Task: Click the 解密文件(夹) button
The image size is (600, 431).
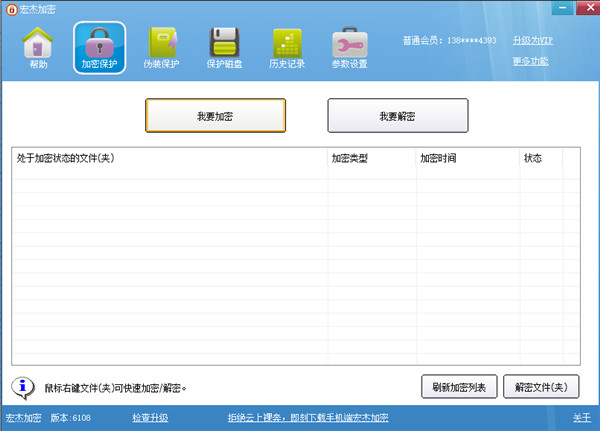Action: click(x=541, y=387)
